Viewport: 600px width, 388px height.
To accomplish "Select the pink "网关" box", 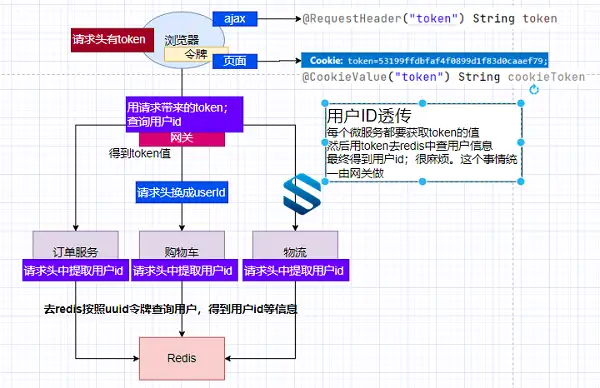I will pos(182,139).
